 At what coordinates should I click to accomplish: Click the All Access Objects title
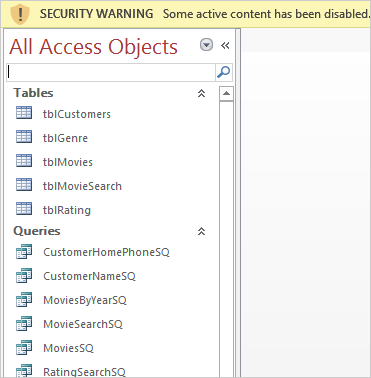point(93,47)
